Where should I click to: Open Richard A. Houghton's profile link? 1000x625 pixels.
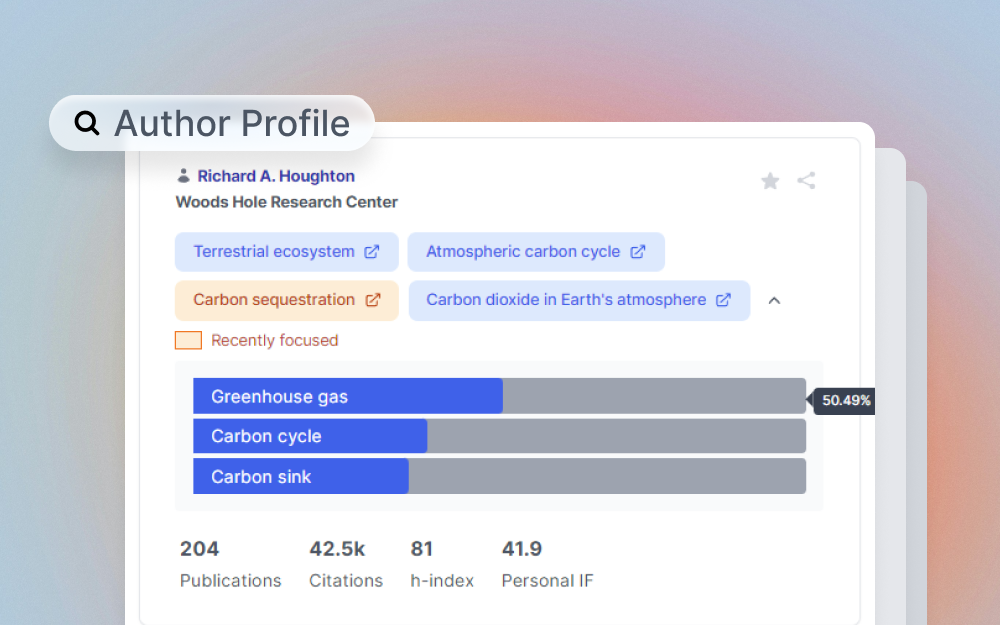coord(275,175)
